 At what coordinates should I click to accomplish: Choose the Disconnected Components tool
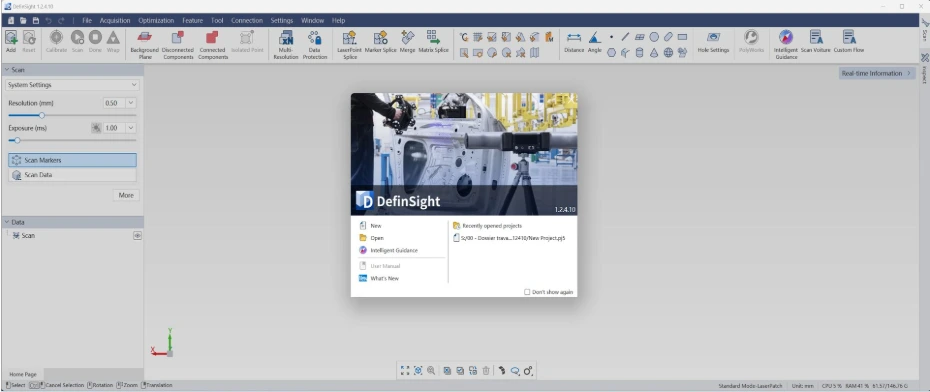pyautogui.click(x=178, y=44)
